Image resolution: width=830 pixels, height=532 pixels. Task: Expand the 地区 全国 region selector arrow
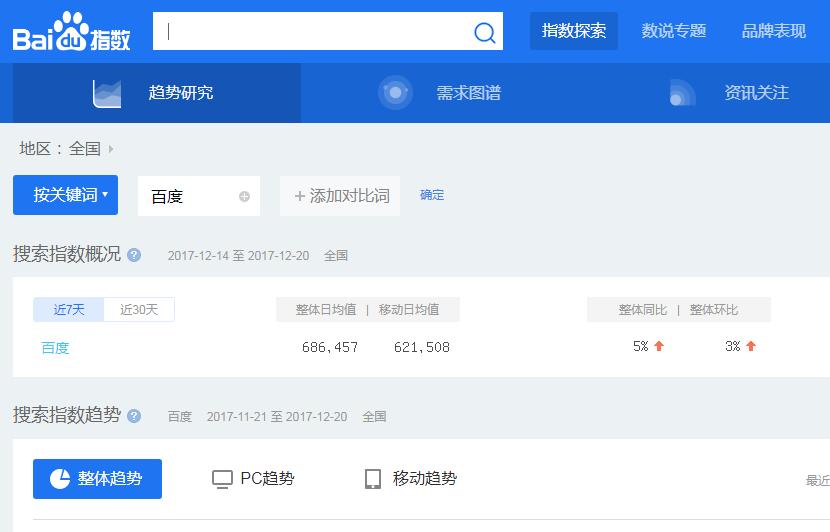pyautogui.click(x=111, y=149)
